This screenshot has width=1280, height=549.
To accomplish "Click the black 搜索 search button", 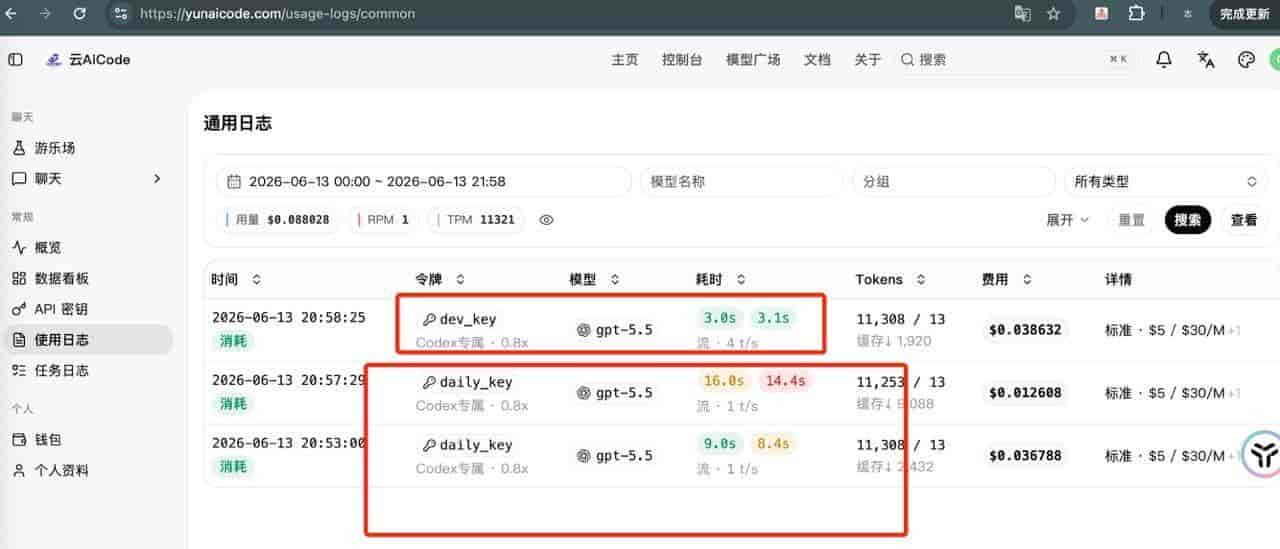I will point(1188,220).
